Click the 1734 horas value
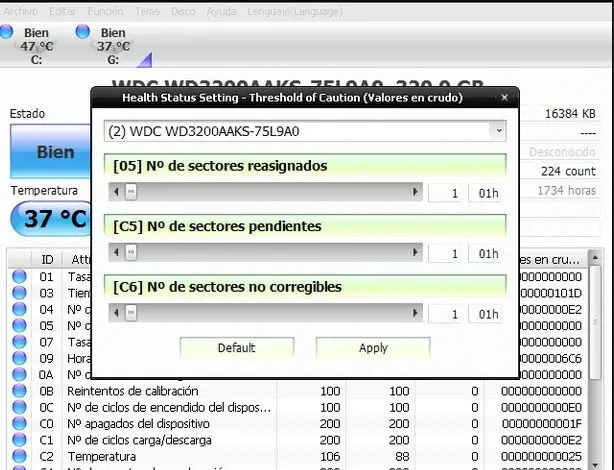Screen dimensions: 614x470 coord(566,190)
